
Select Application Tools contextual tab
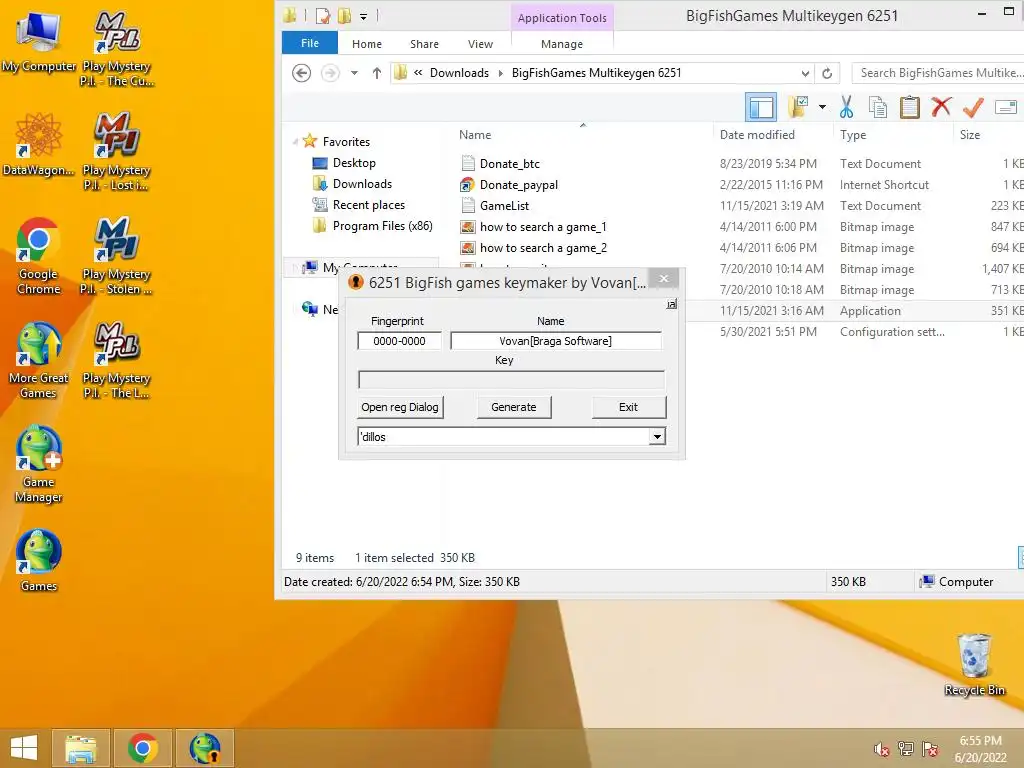tap(562, 18)
